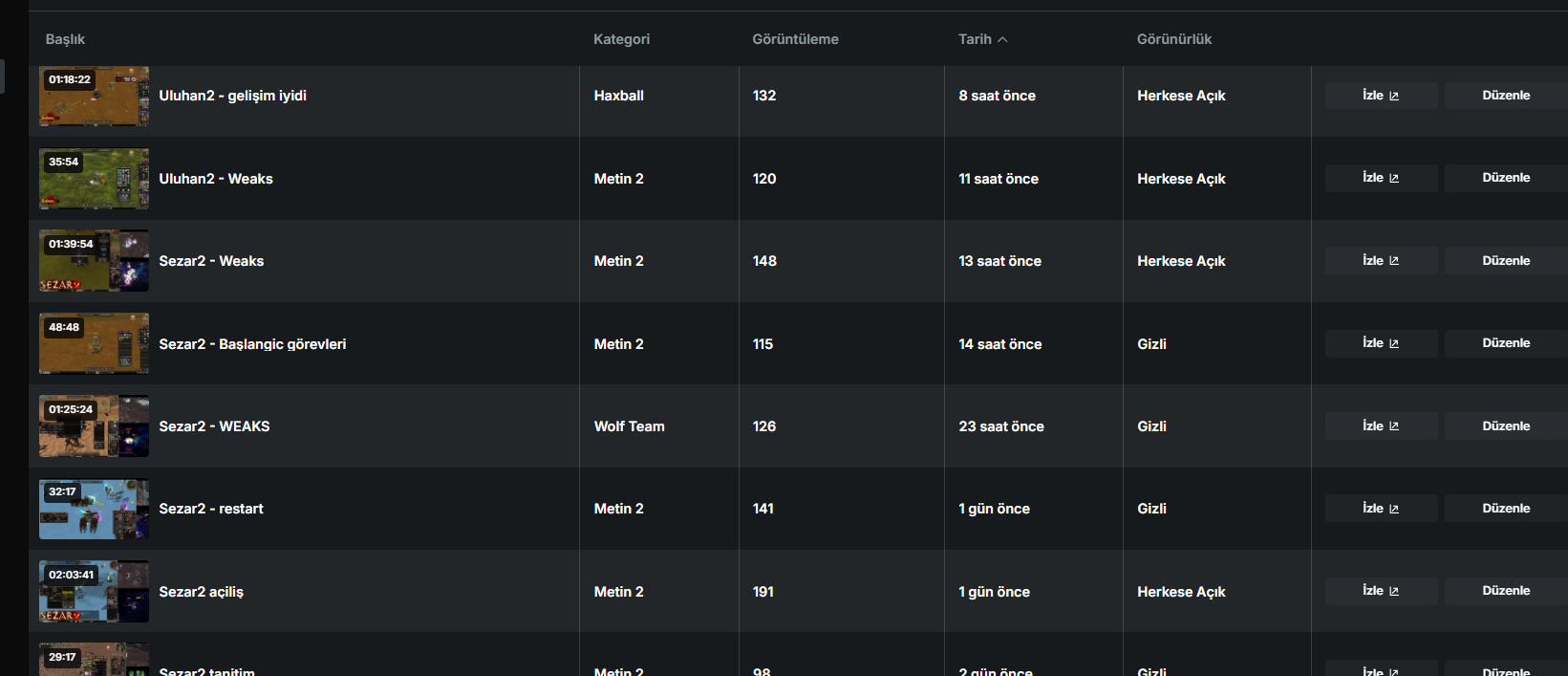Click external icon on Sezar2 - Başlangiç görevleri row

point(1394,343)
